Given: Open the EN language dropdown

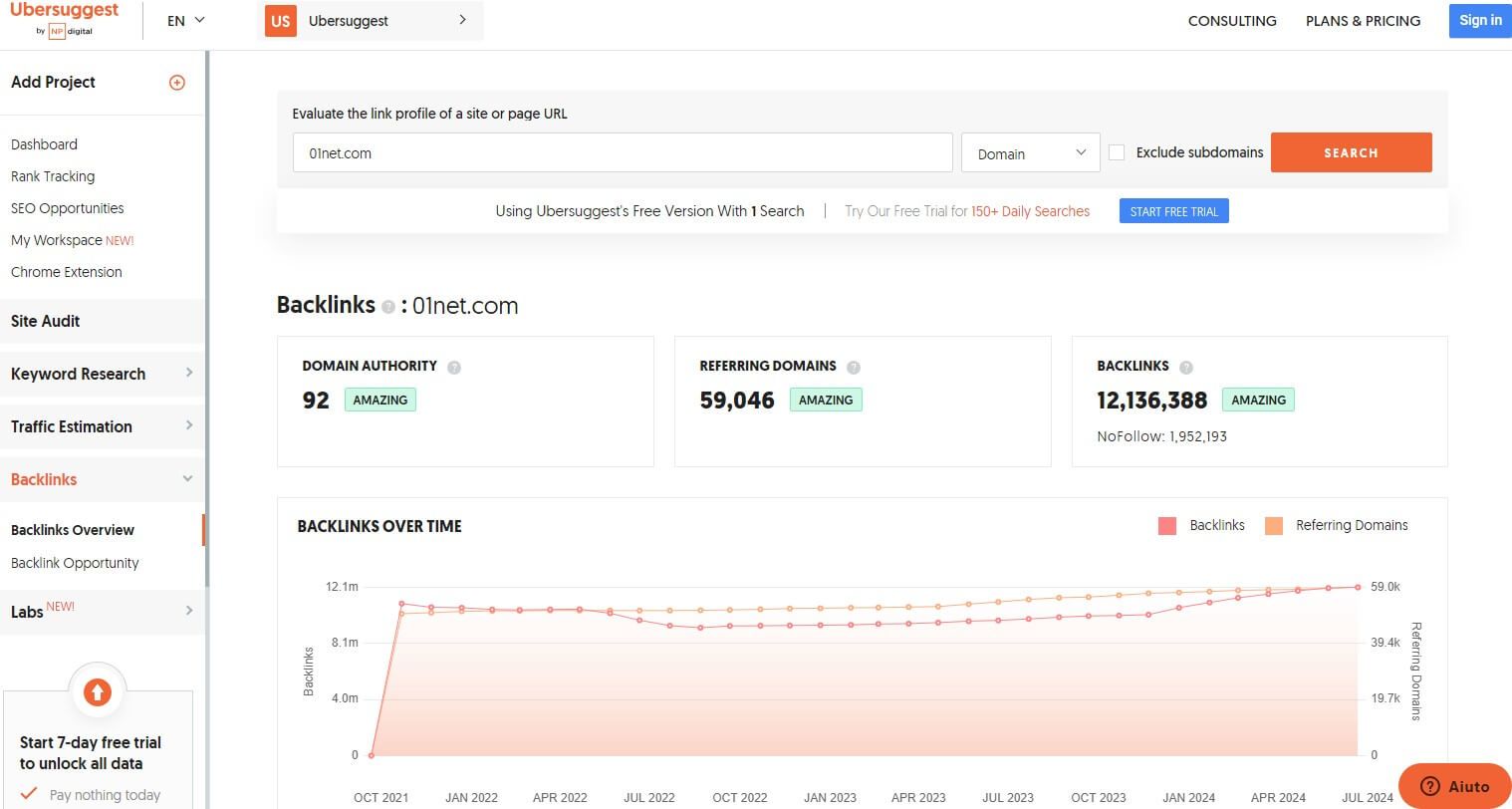Looking at the screenshot, I should [x=185, y=20].
